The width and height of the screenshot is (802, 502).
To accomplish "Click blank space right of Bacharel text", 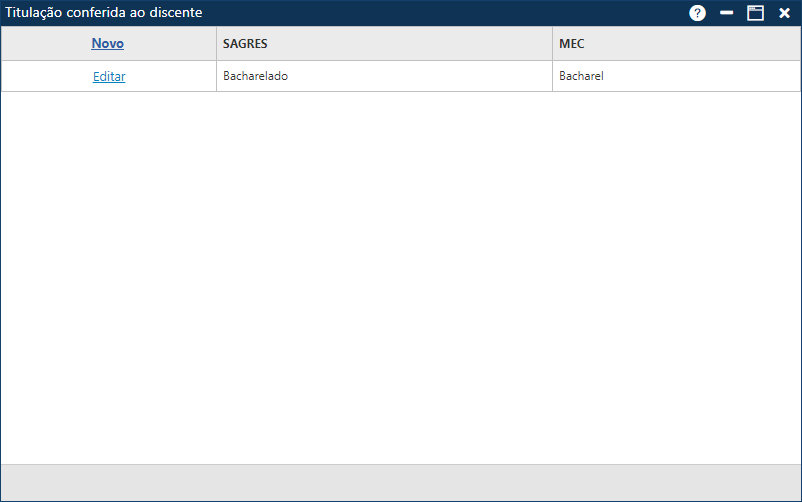I will (x=700, y=76).
